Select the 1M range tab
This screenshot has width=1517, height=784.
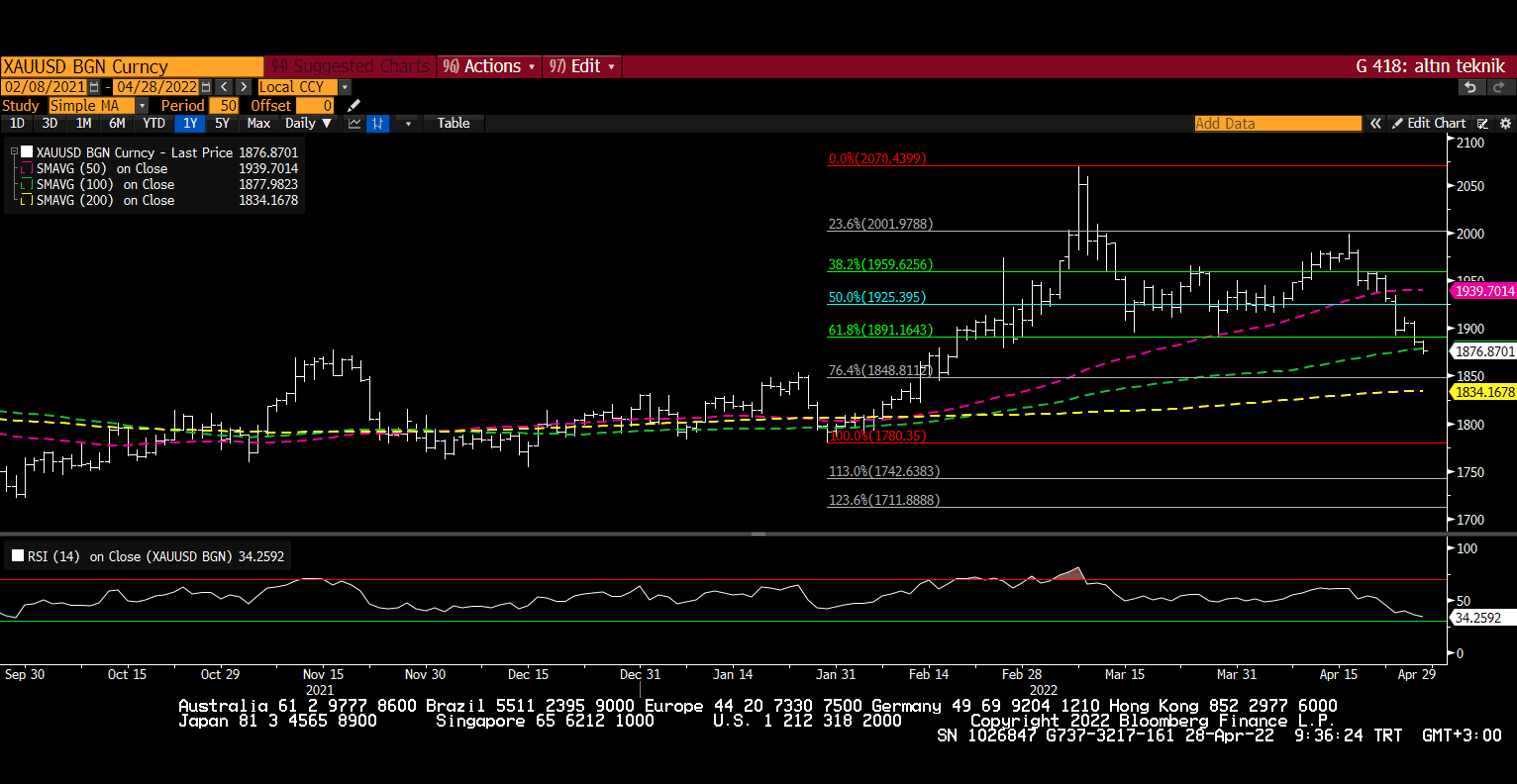coord(83,123)
